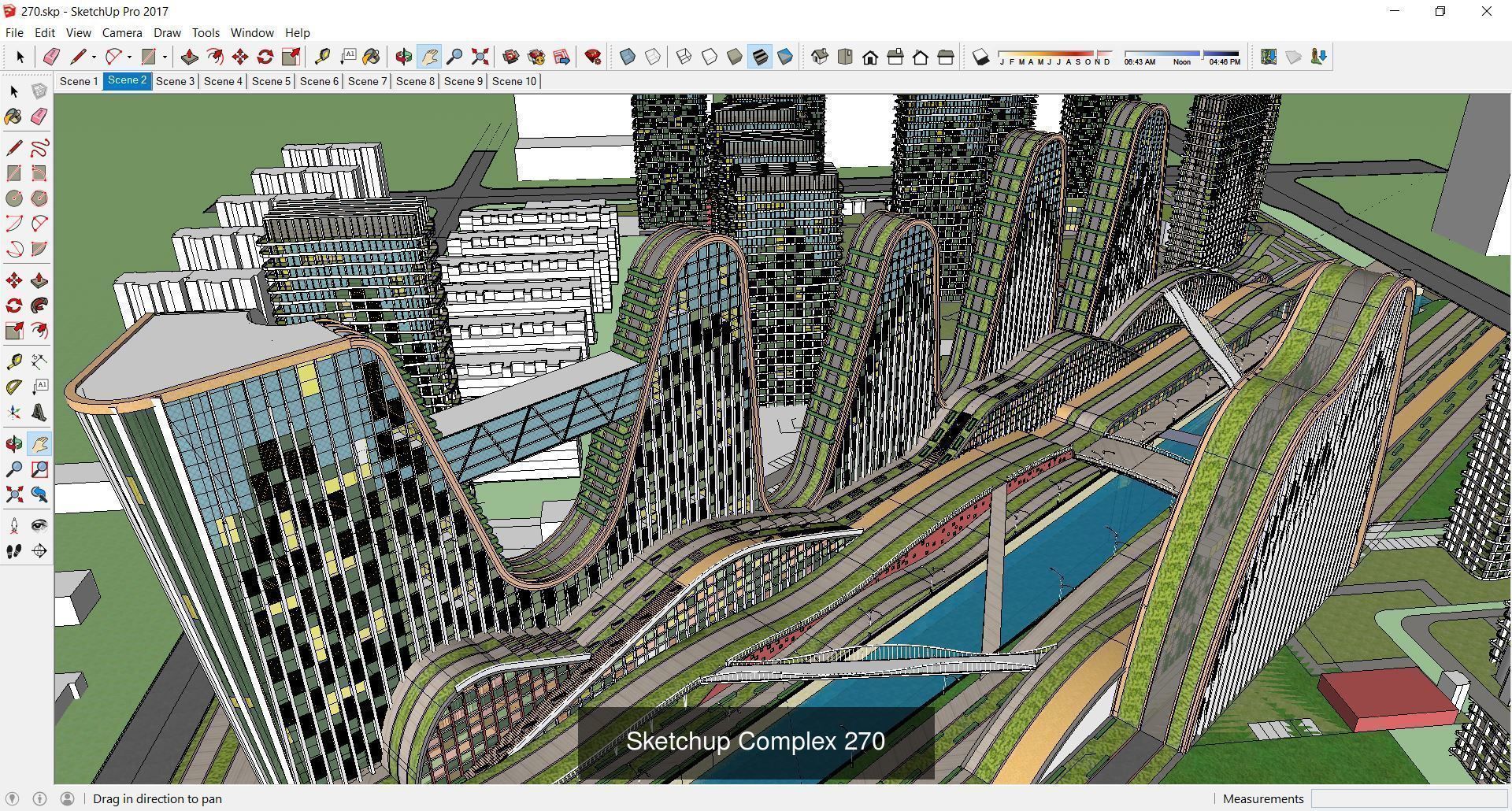
Task: Open the Extension Manager ruby icon
Action: point(593,57)
